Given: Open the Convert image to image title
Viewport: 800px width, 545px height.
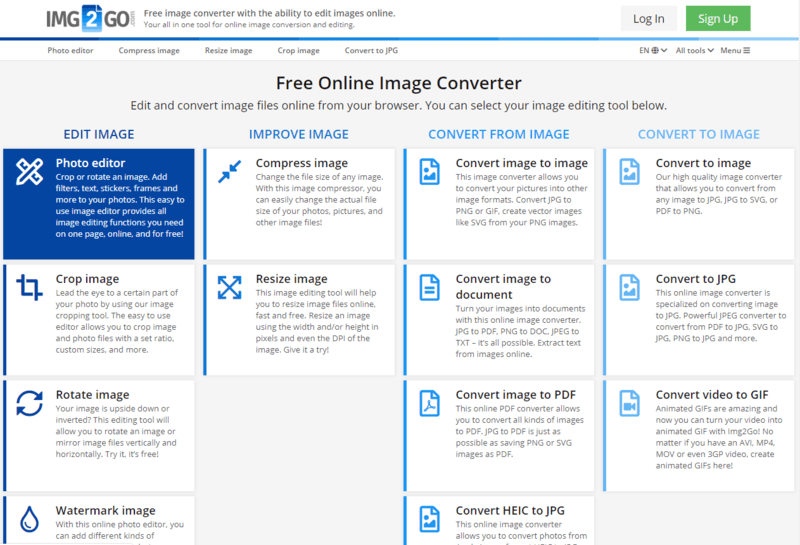Looking at the screenshot, I should 521,163.
